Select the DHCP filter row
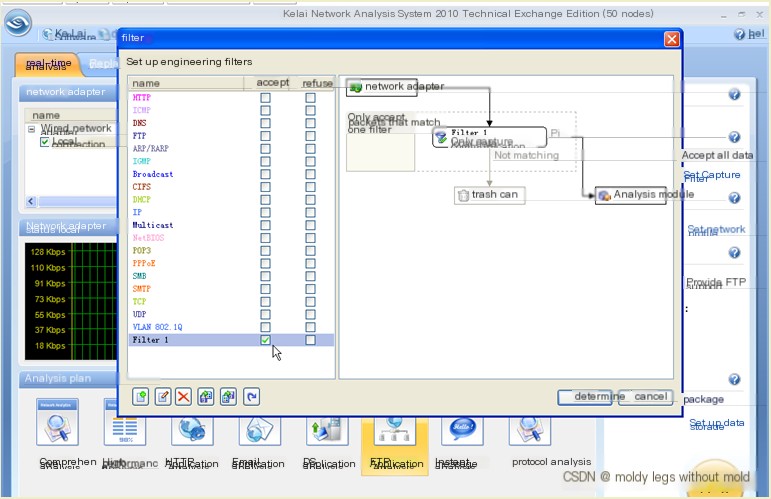This screenshot has width=771, height=499. (231, 200)
